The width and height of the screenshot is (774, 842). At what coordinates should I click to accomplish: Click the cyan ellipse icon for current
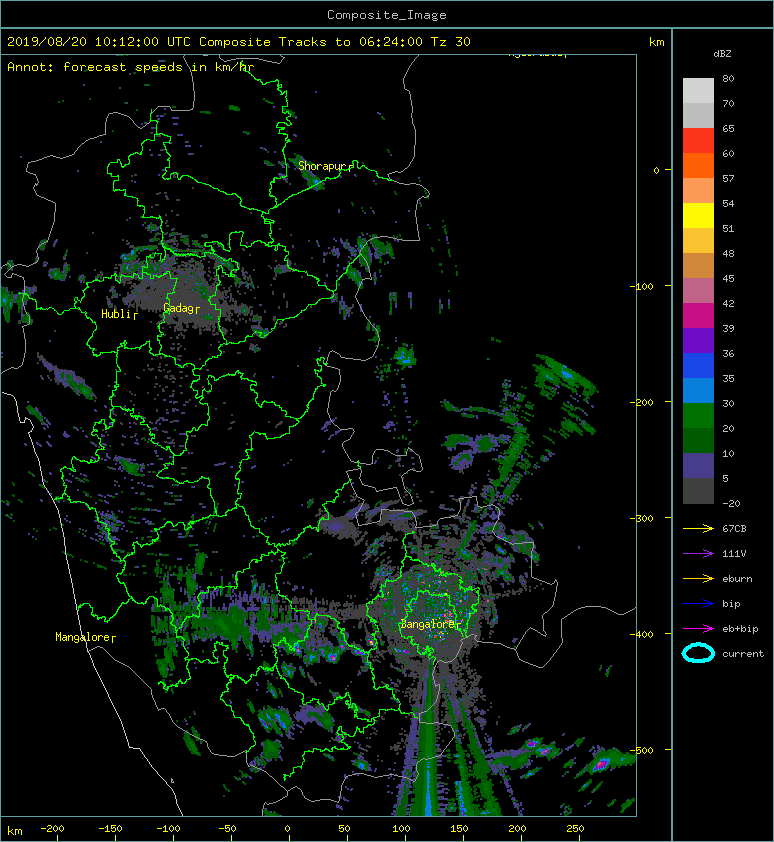(x=698, y=653)
